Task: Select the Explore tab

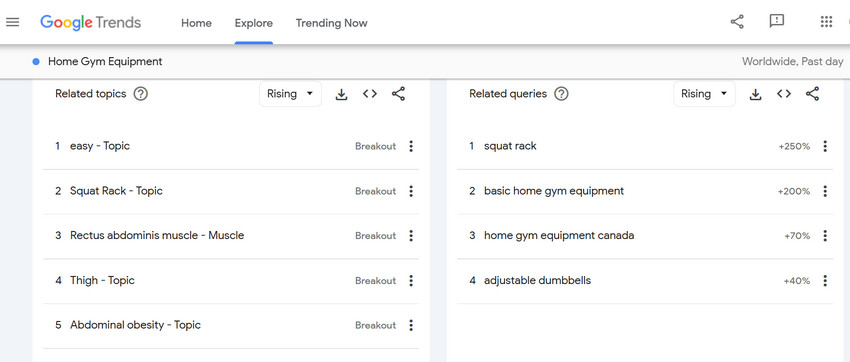Action: (x=254, y=23)
